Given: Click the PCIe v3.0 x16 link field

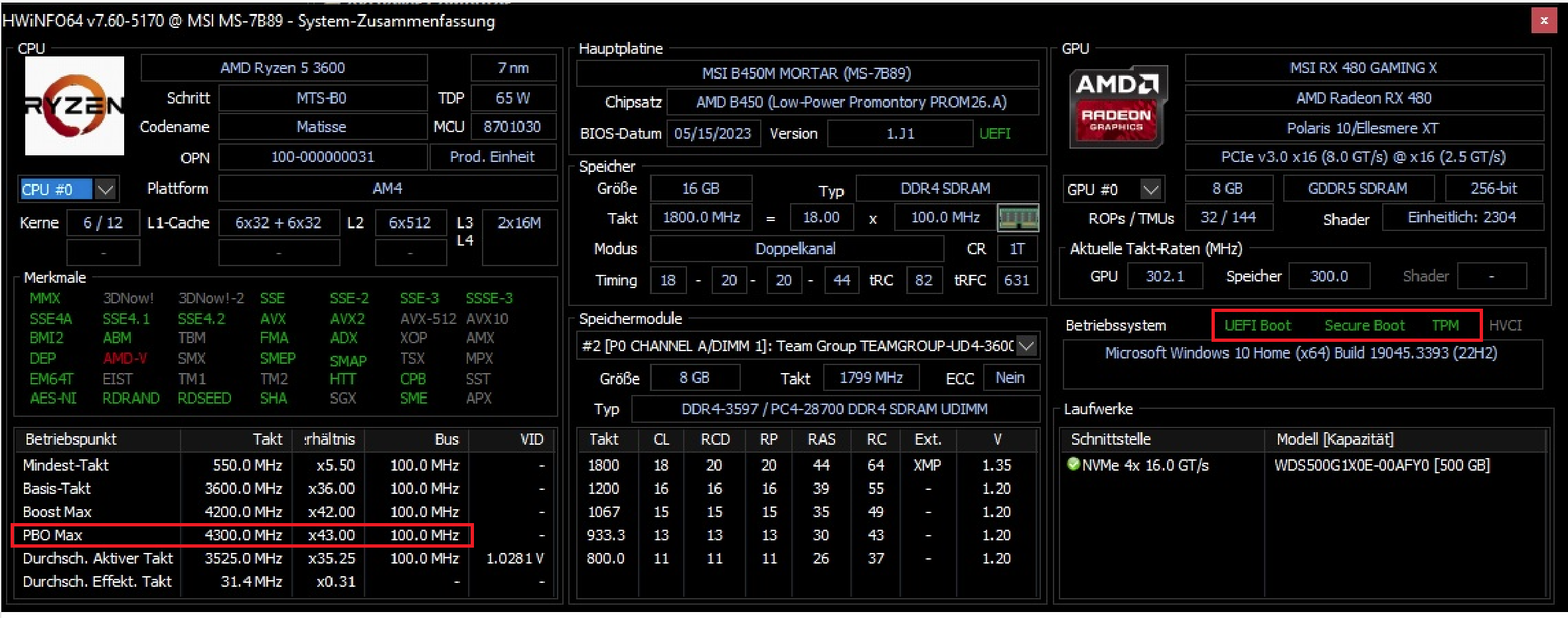Looking at the screenshot, I should 1364,157.
